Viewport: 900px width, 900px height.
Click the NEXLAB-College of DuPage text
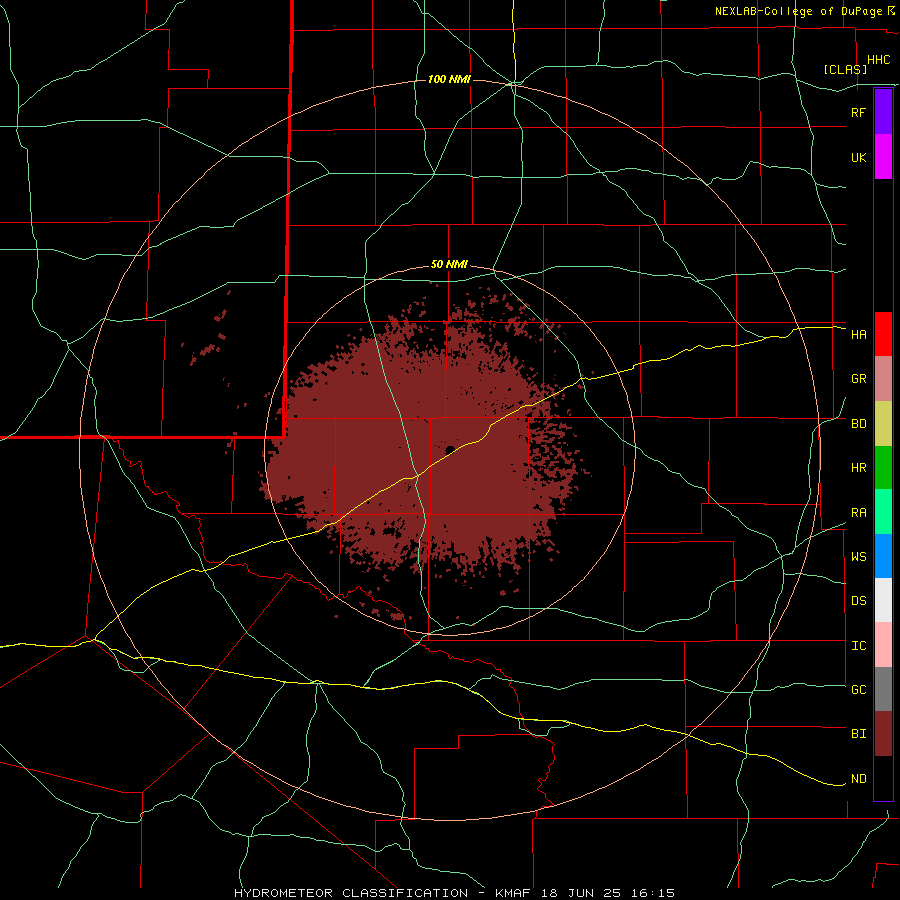pos(798,11)
